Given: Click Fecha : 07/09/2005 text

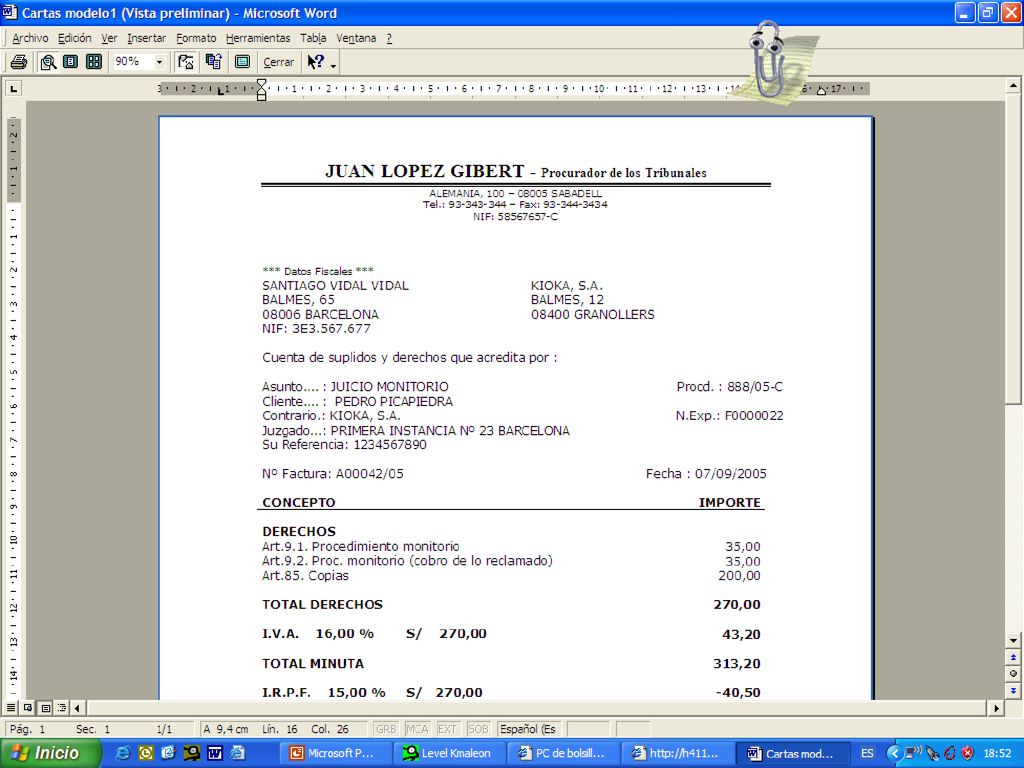Looking at the screenshot, I should [706, 473].
